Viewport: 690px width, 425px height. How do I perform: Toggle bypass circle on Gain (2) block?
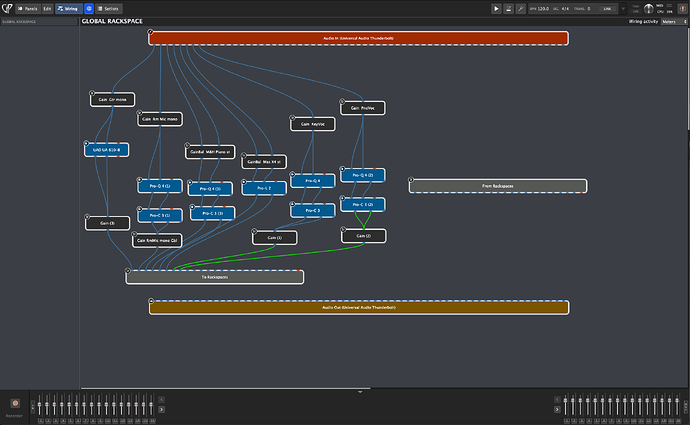(x=343, y=229)
